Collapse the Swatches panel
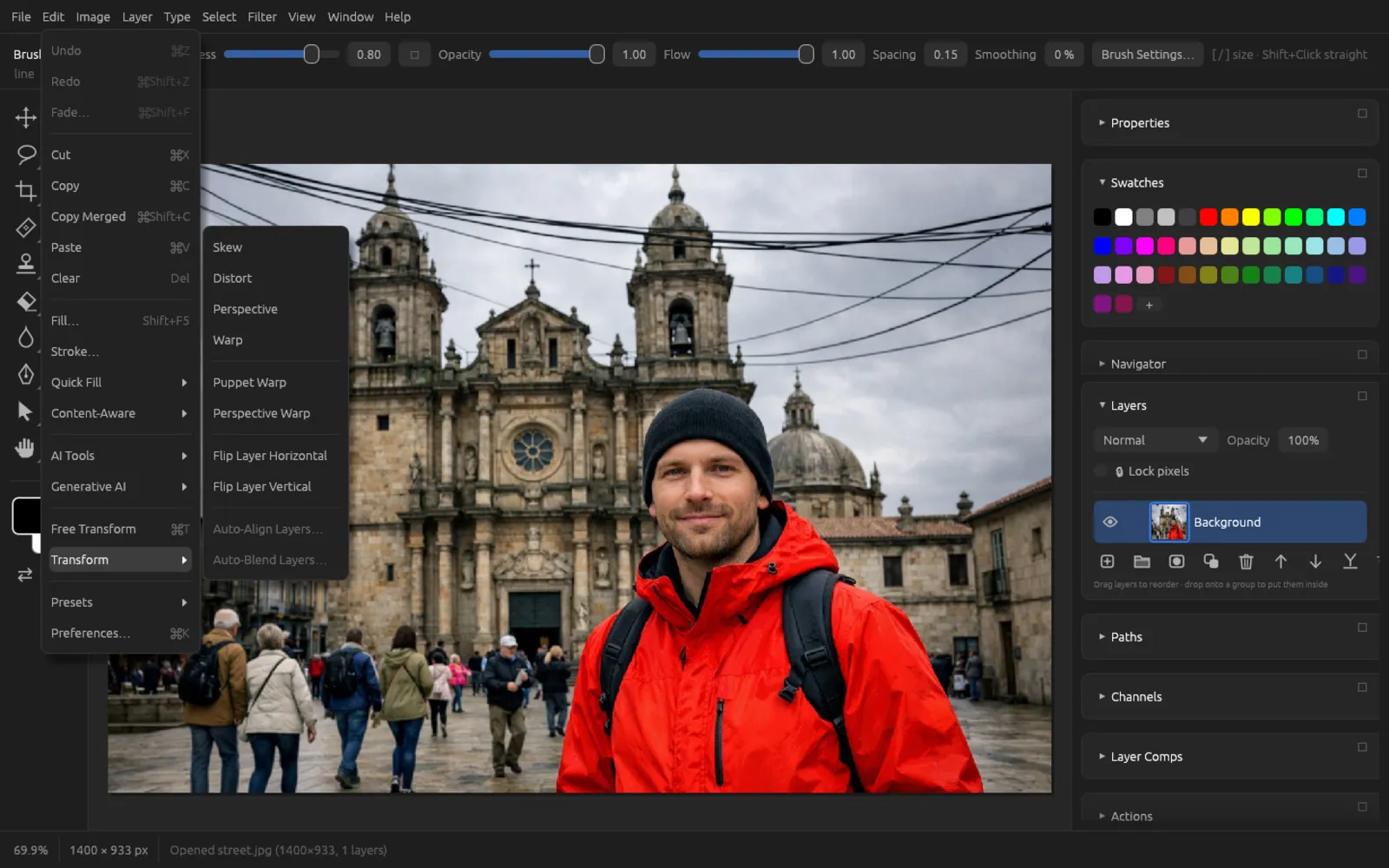The image size is (1389, 868). 1102,182
